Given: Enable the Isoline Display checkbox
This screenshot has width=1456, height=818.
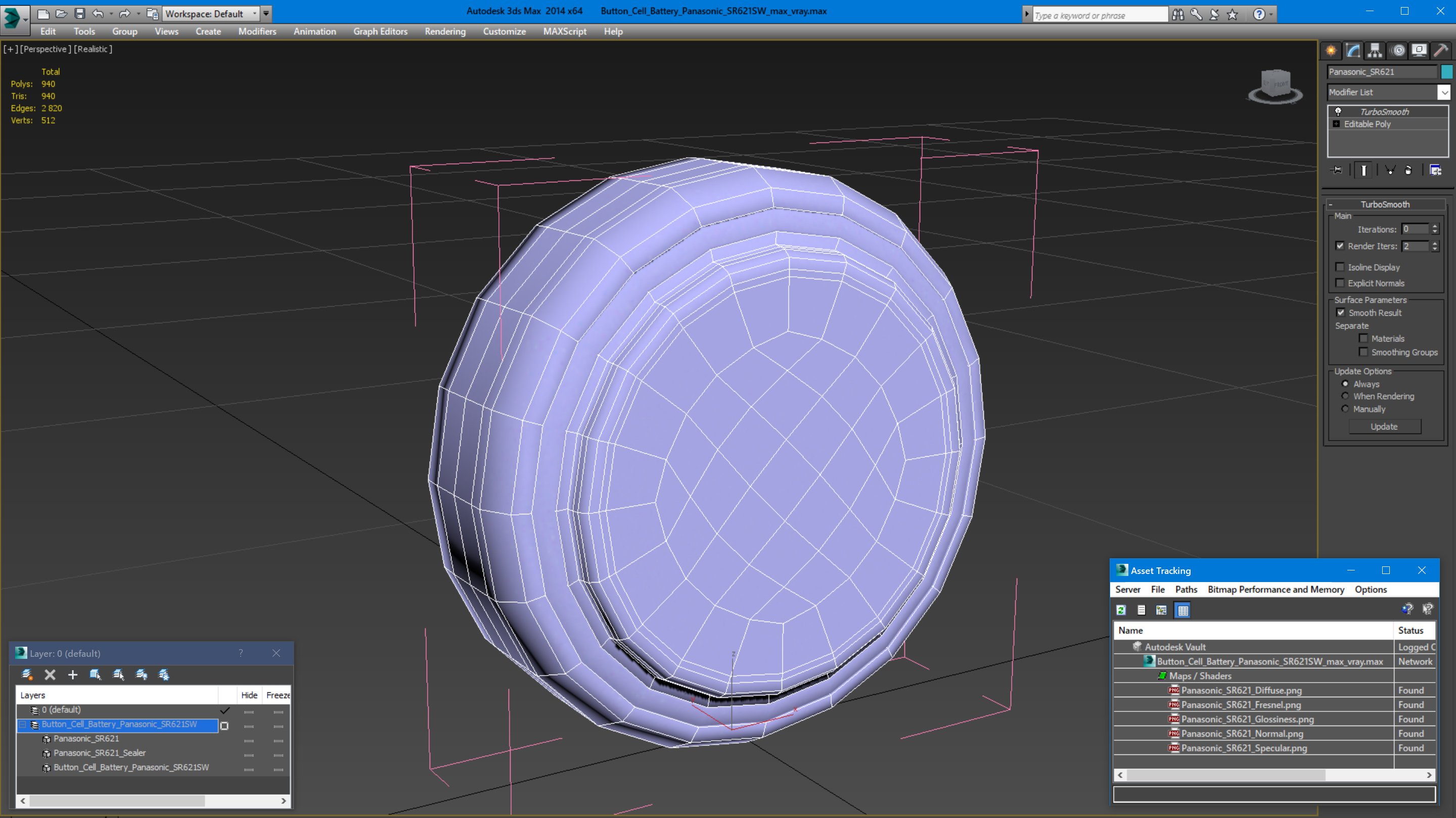Looking at the screenshot, I should (x=1340, y=267).
